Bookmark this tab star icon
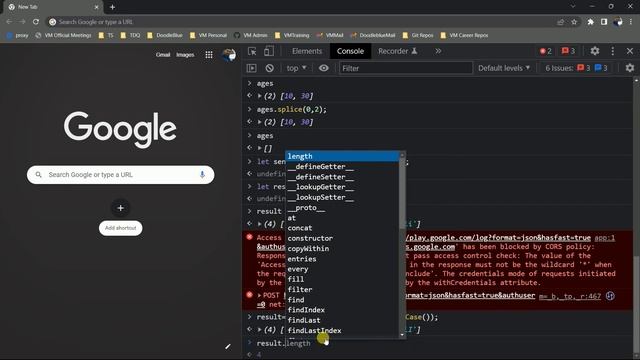Viewport: 640px width, 360px height. [574, 22]
